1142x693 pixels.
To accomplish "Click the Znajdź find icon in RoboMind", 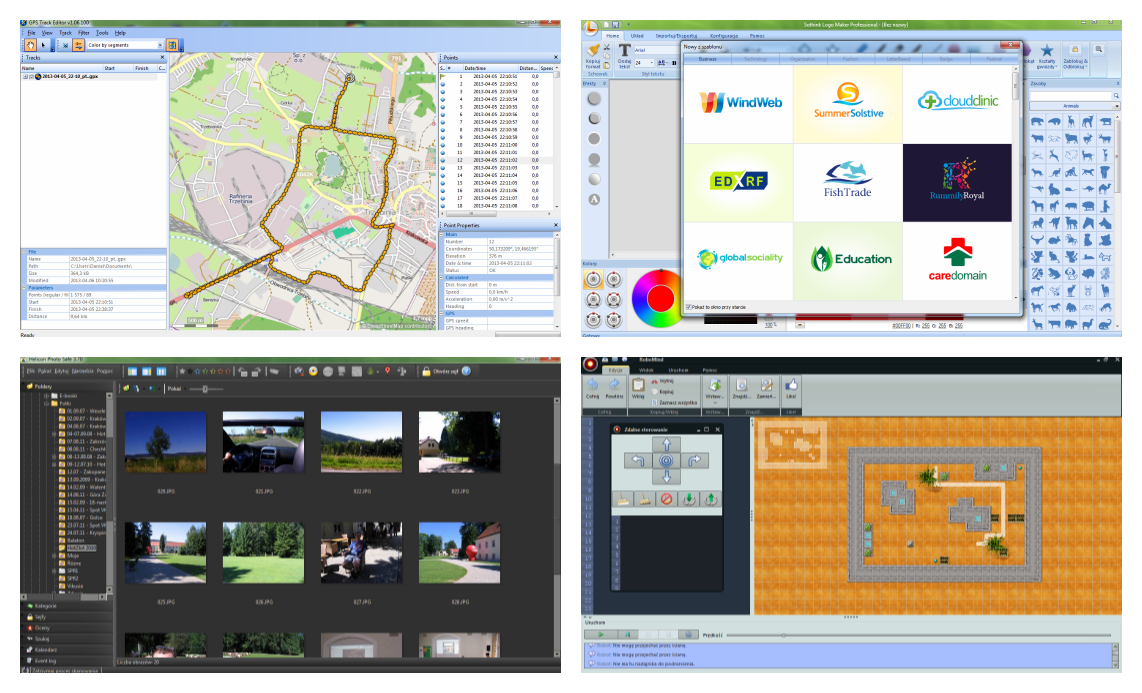I will 741,384.
